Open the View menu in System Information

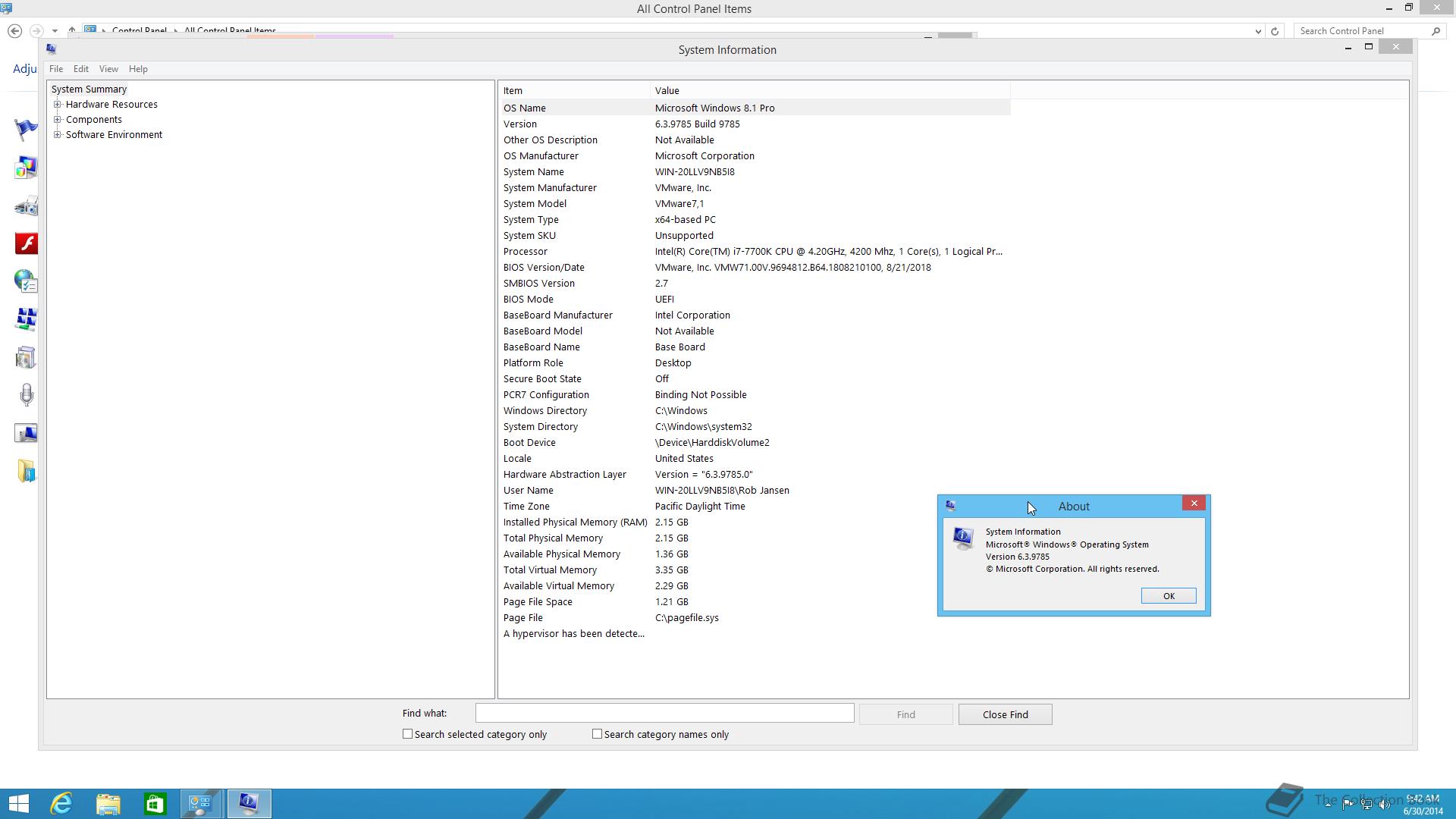point(108,69)
